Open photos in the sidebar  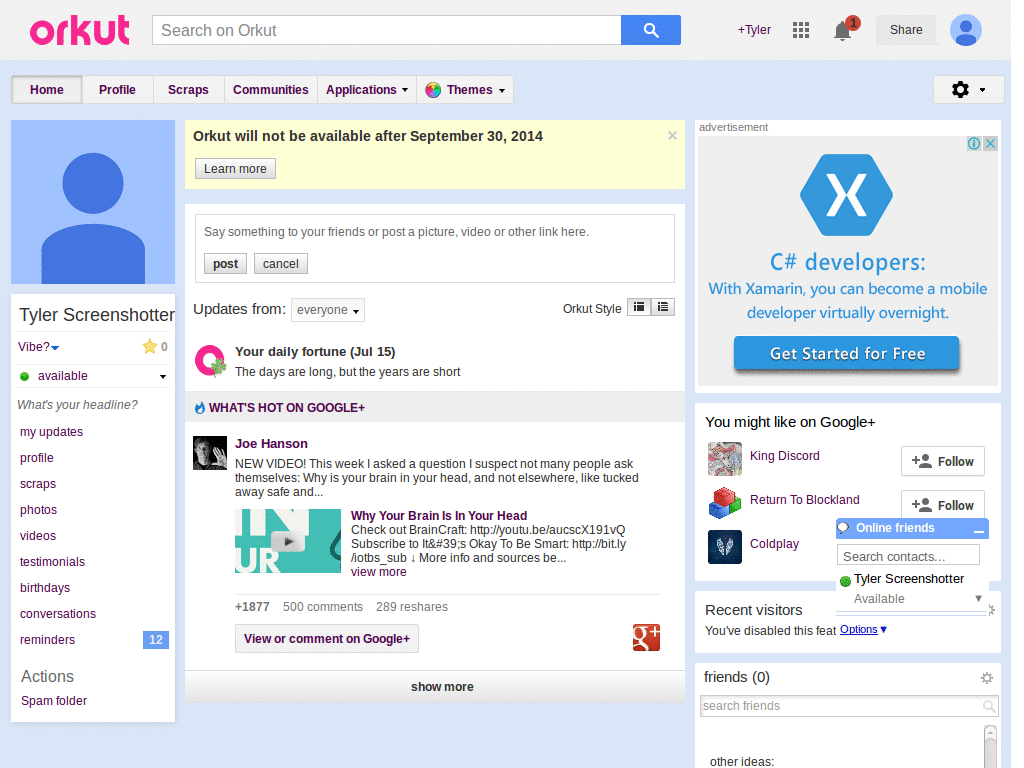[39, 510]
